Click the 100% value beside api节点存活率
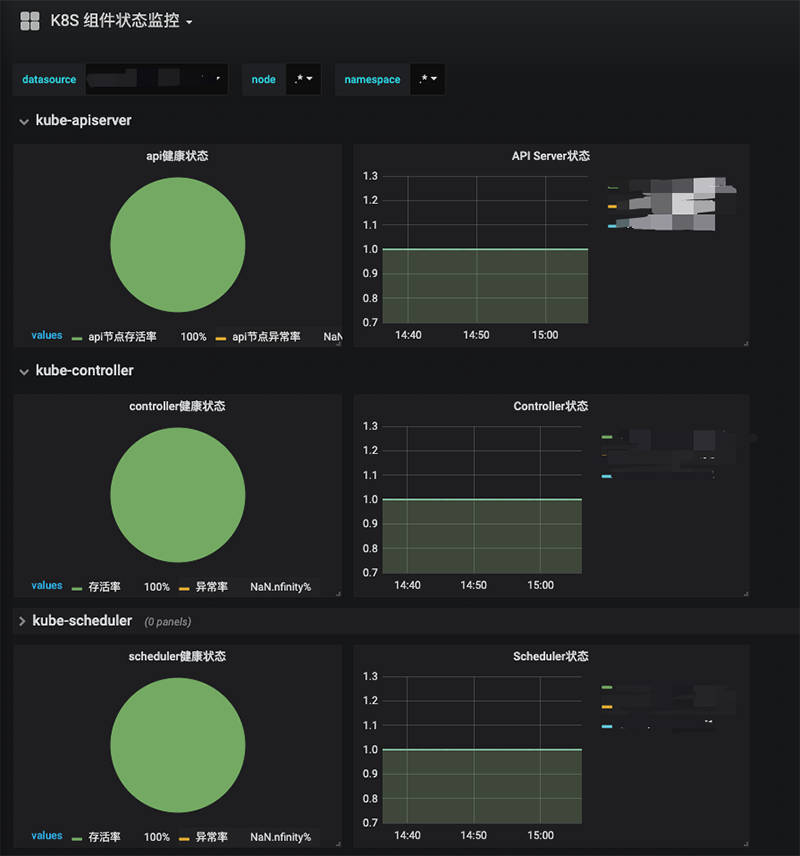This screenshot has width=800, height=856. point(193,337)
